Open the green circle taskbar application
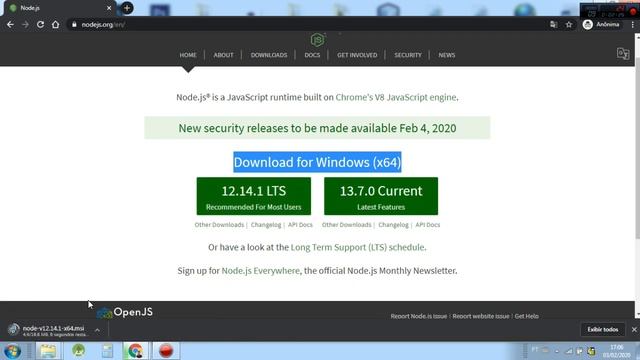 (78, 351)
